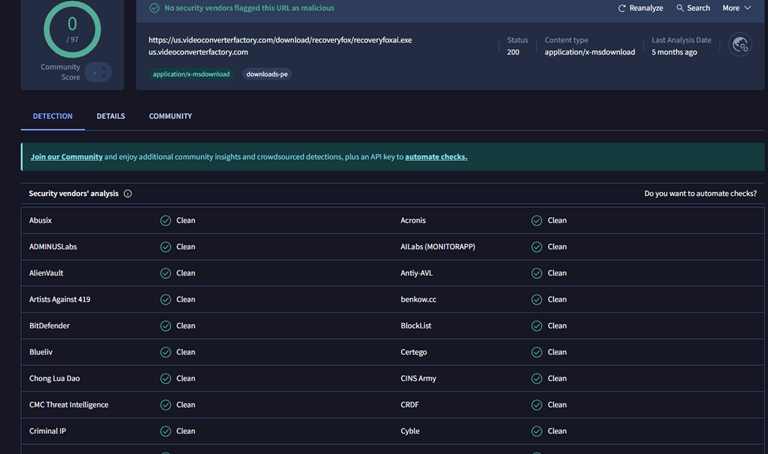The width and height of the screenshot is (768, 454).
Task: Click the Cyble clean check icon
Action: click(537, 431)
